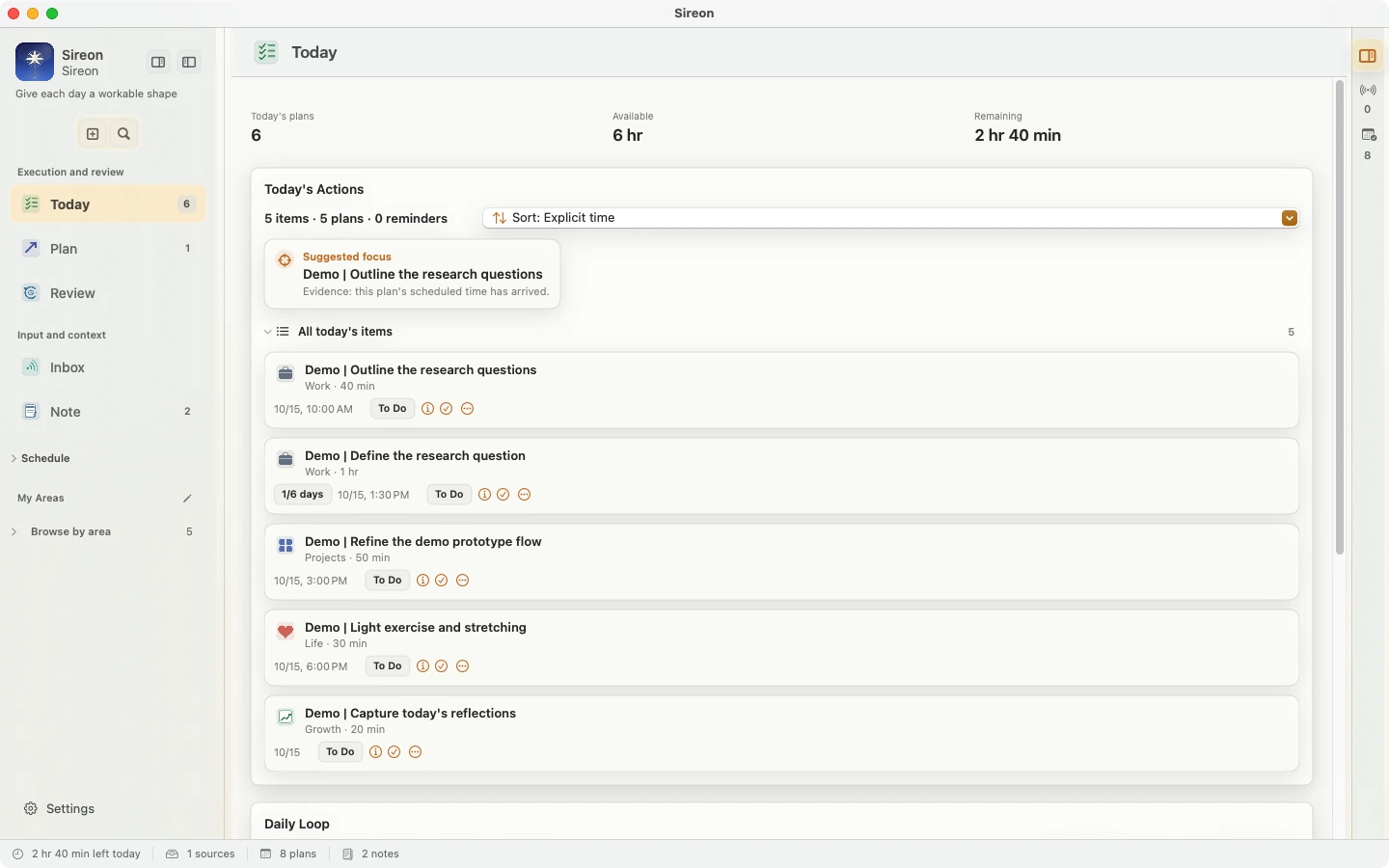1389x868 pixels.
Task: Open more options for Refine the demo prototype flow
Action: click(463, 581)
